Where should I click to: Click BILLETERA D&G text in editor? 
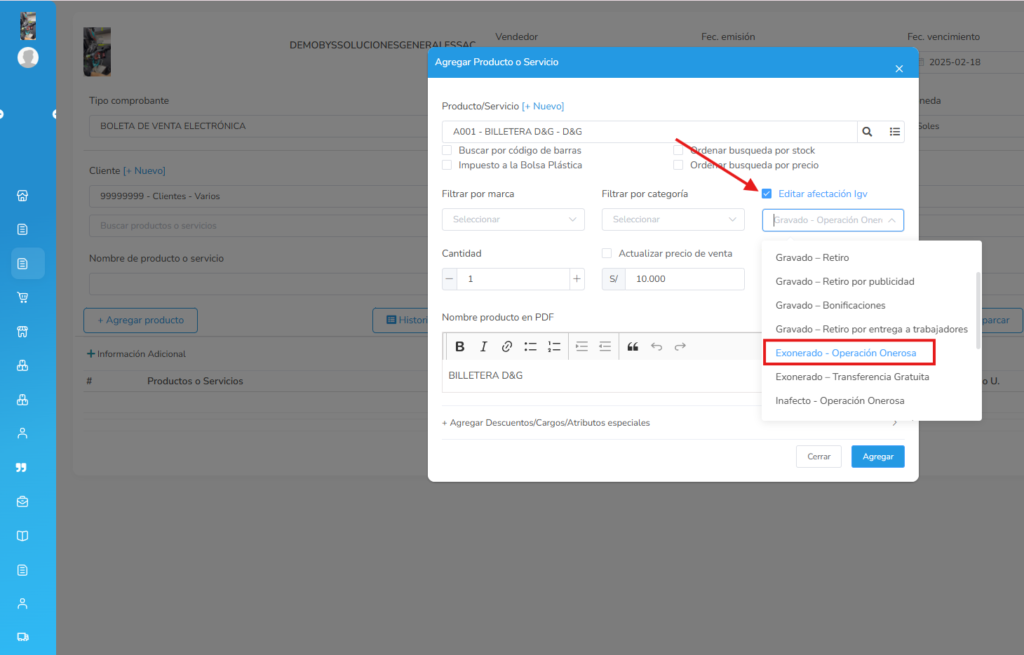[485, 375]
